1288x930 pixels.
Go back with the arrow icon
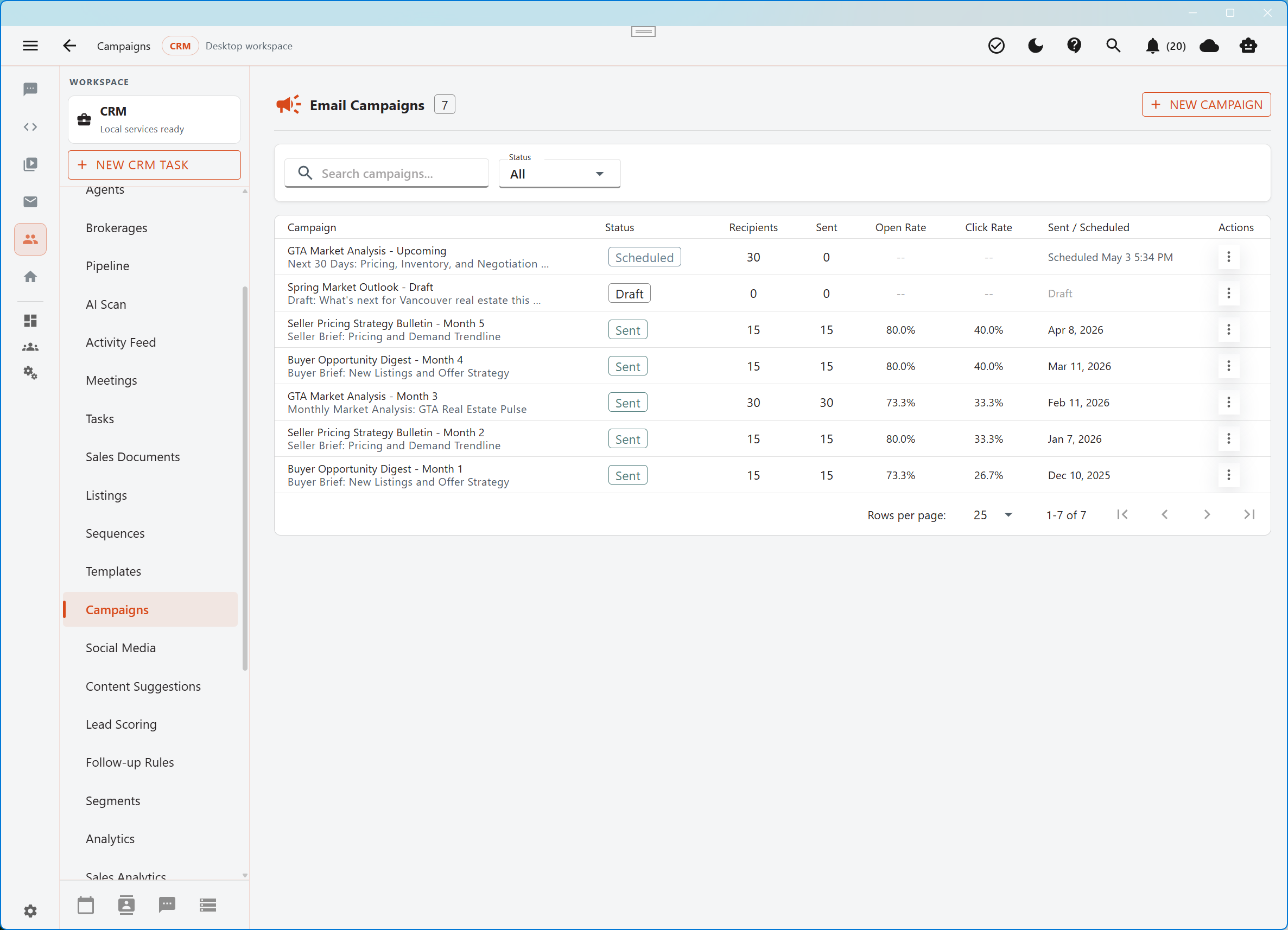(x=69, y=46)
